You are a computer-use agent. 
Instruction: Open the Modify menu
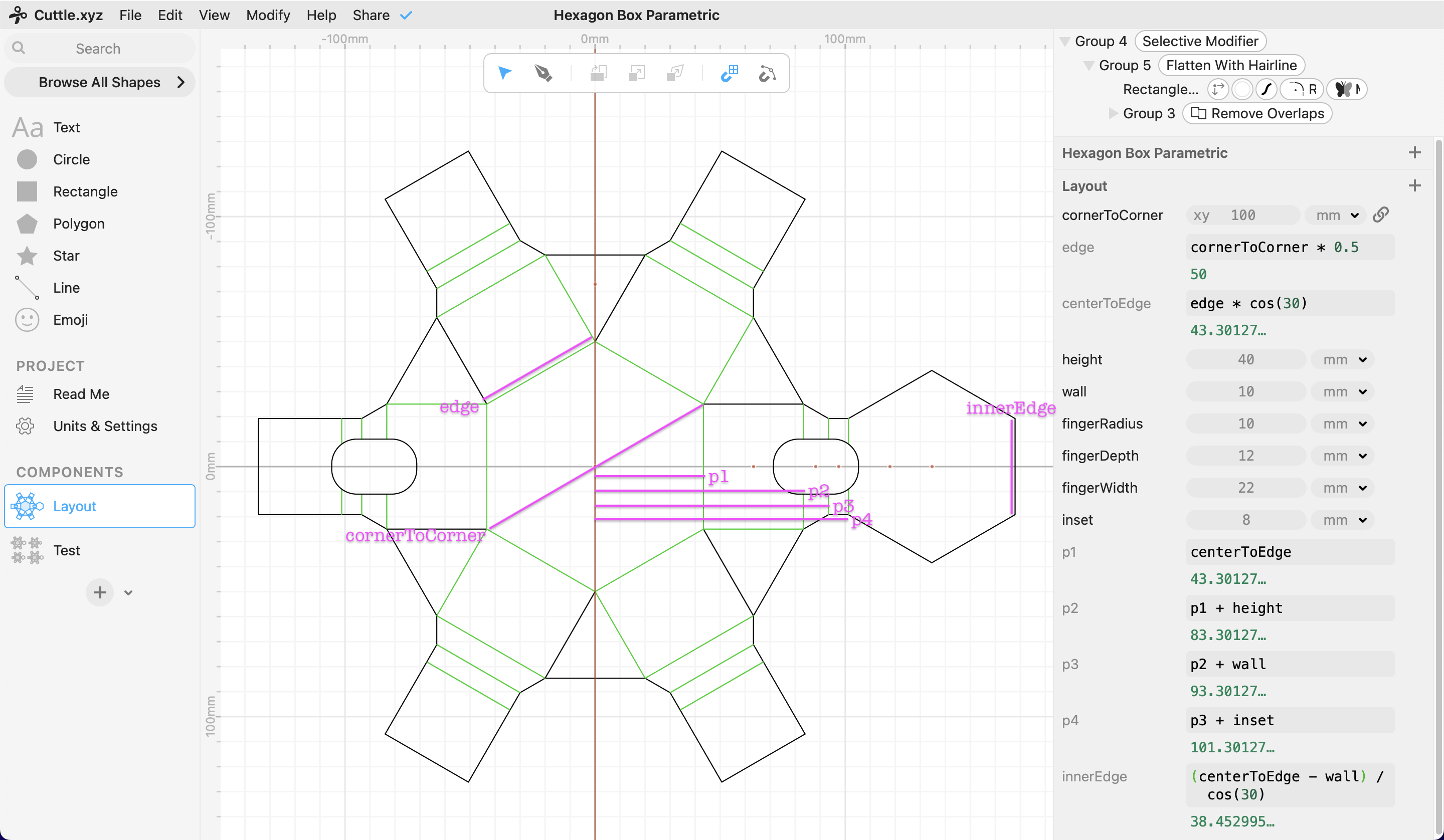tap(268, 15)
